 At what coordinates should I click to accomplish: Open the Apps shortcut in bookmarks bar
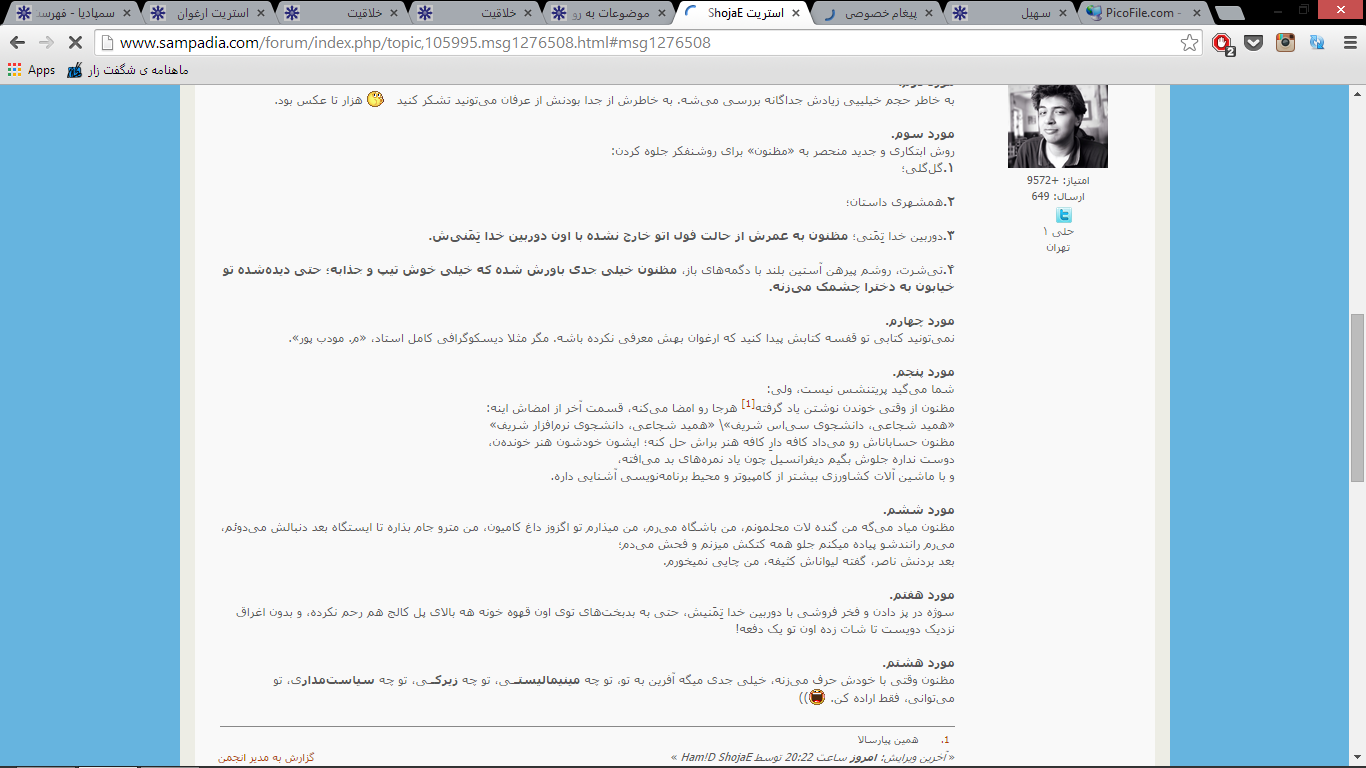[31, 70]
